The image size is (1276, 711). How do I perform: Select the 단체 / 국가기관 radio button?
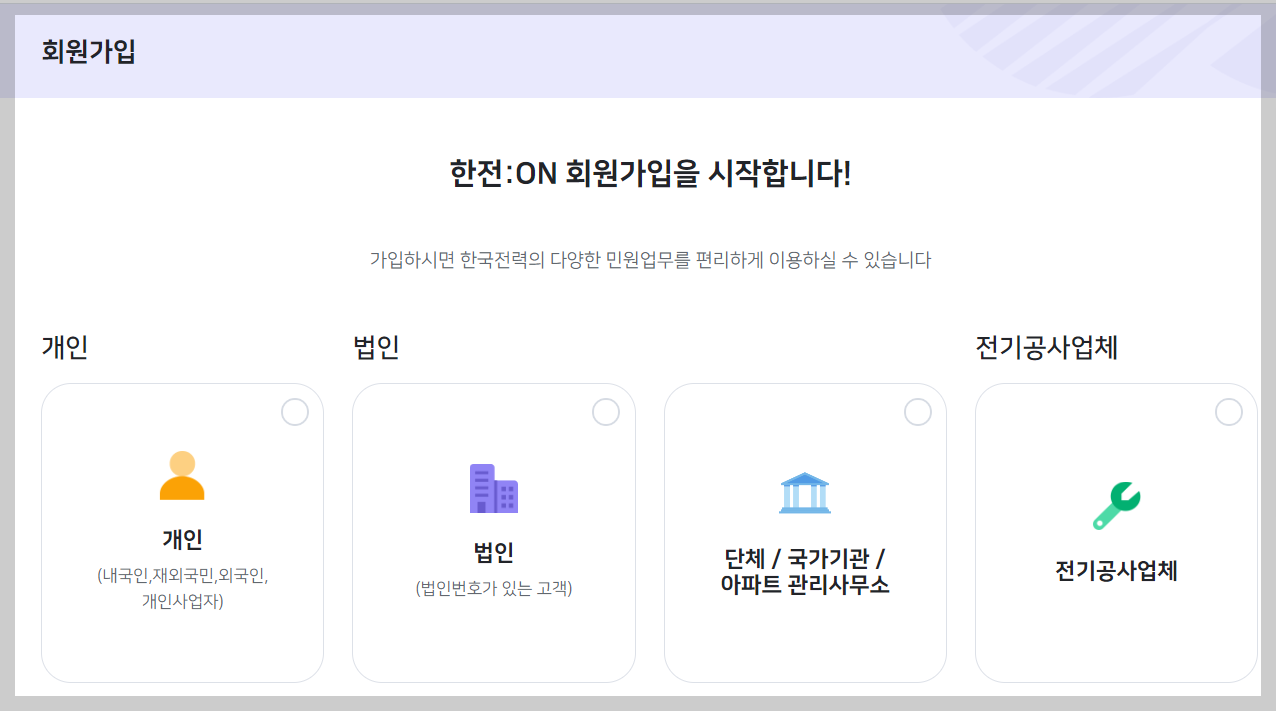[917, 411]
